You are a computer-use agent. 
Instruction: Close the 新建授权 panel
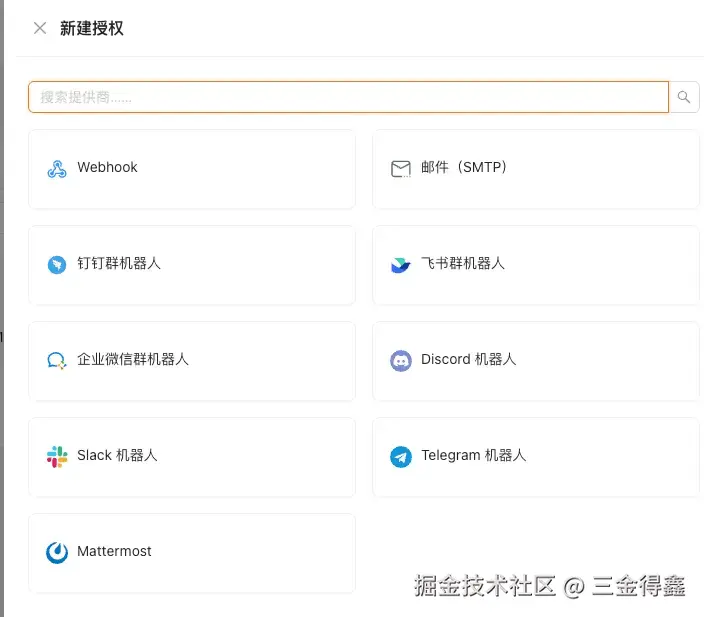(40, 28)
